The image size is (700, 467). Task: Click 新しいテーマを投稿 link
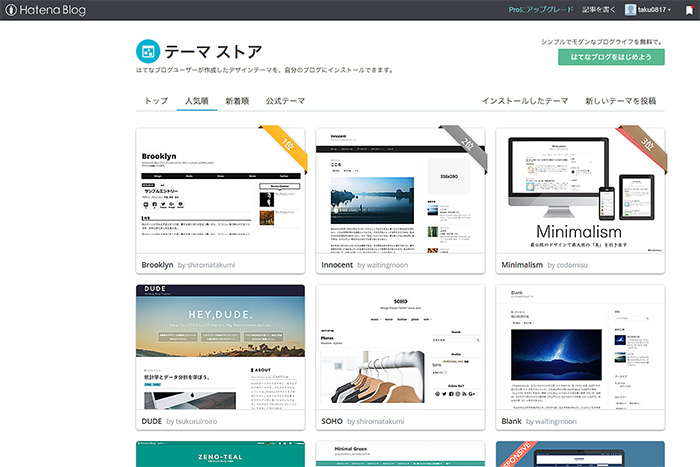coord(620,101)
